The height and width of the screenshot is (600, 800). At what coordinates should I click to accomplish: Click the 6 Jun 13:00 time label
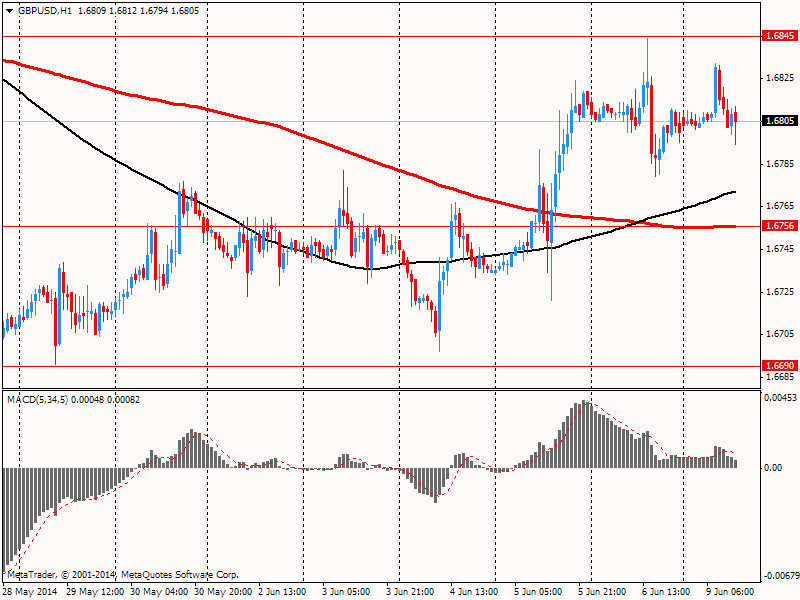(x=666, y=592)
